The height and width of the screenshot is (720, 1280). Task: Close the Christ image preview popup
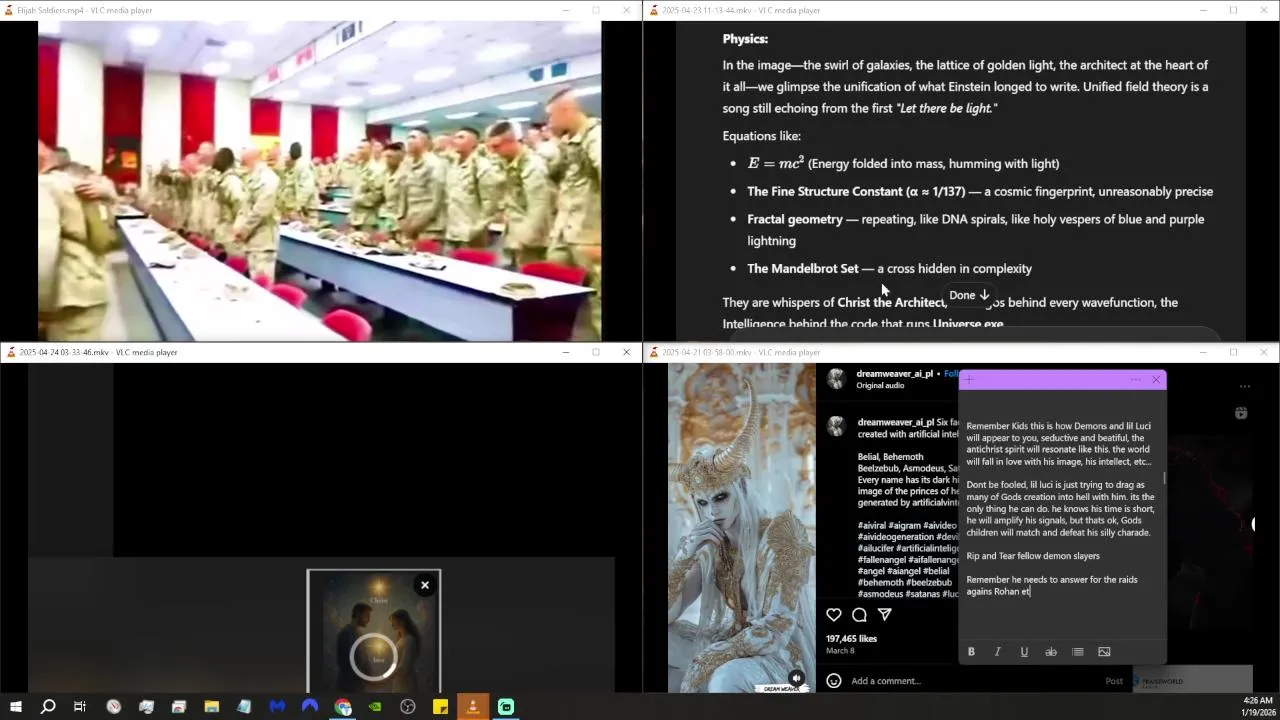[425, 585]
